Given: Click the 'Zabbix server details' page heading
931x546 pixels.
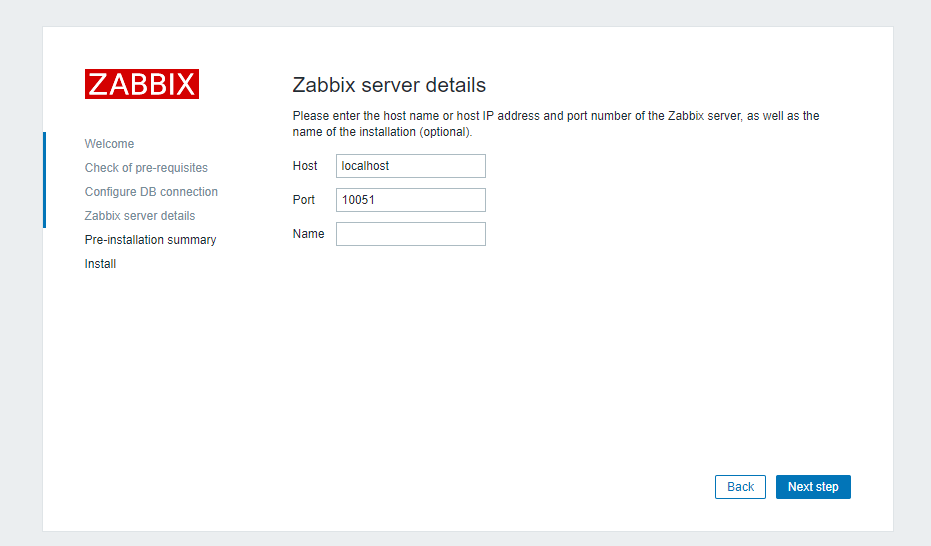Looking at the screenshot, I should [389, 85].
